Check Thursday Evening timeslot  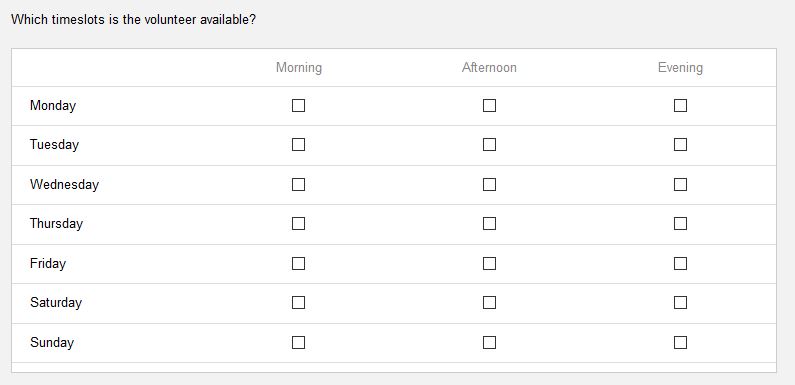coord(680,223)
